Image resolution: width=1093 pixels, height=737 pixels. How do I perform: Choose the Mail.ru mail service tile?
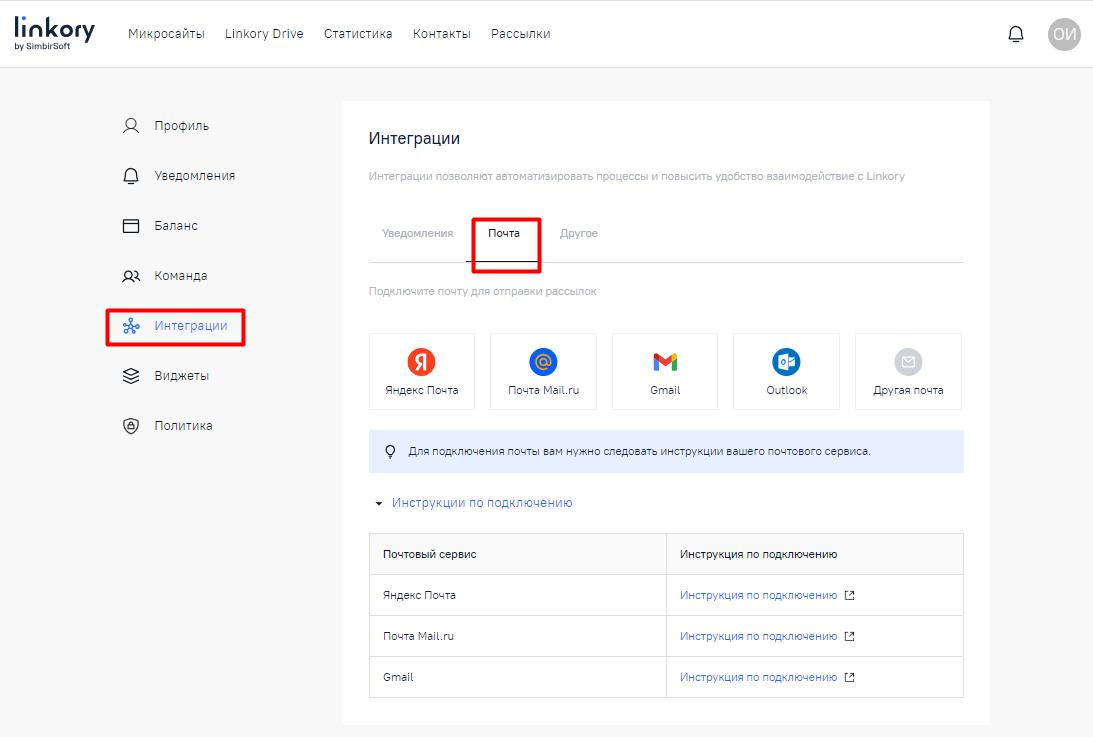(543, 371)
